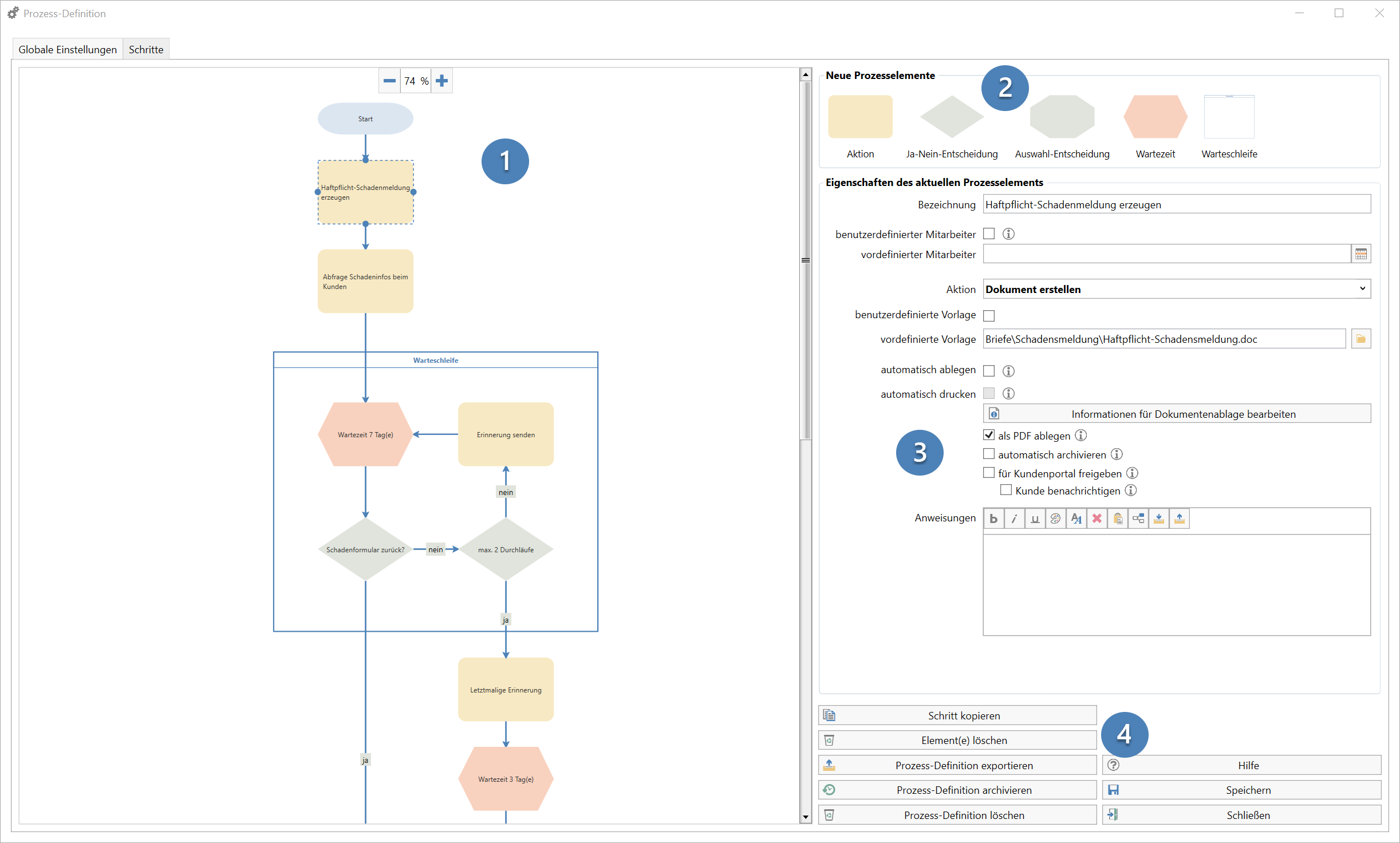The height and width of the screenshot is (843, 1400).
Task: Click the Bezeichnung input field
Action: tap(1177, 204)
